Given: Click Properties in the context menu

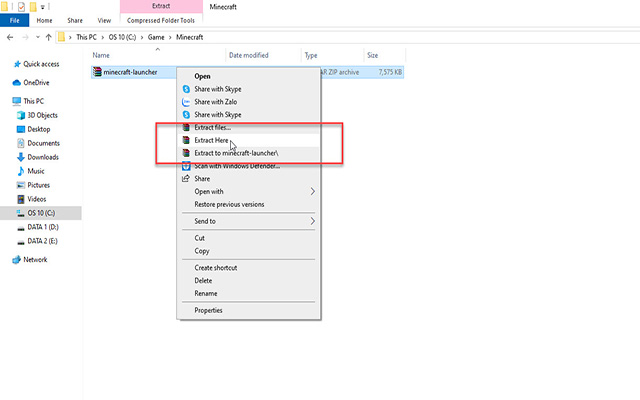Looking at the screenshot, I should click(208, 310).
